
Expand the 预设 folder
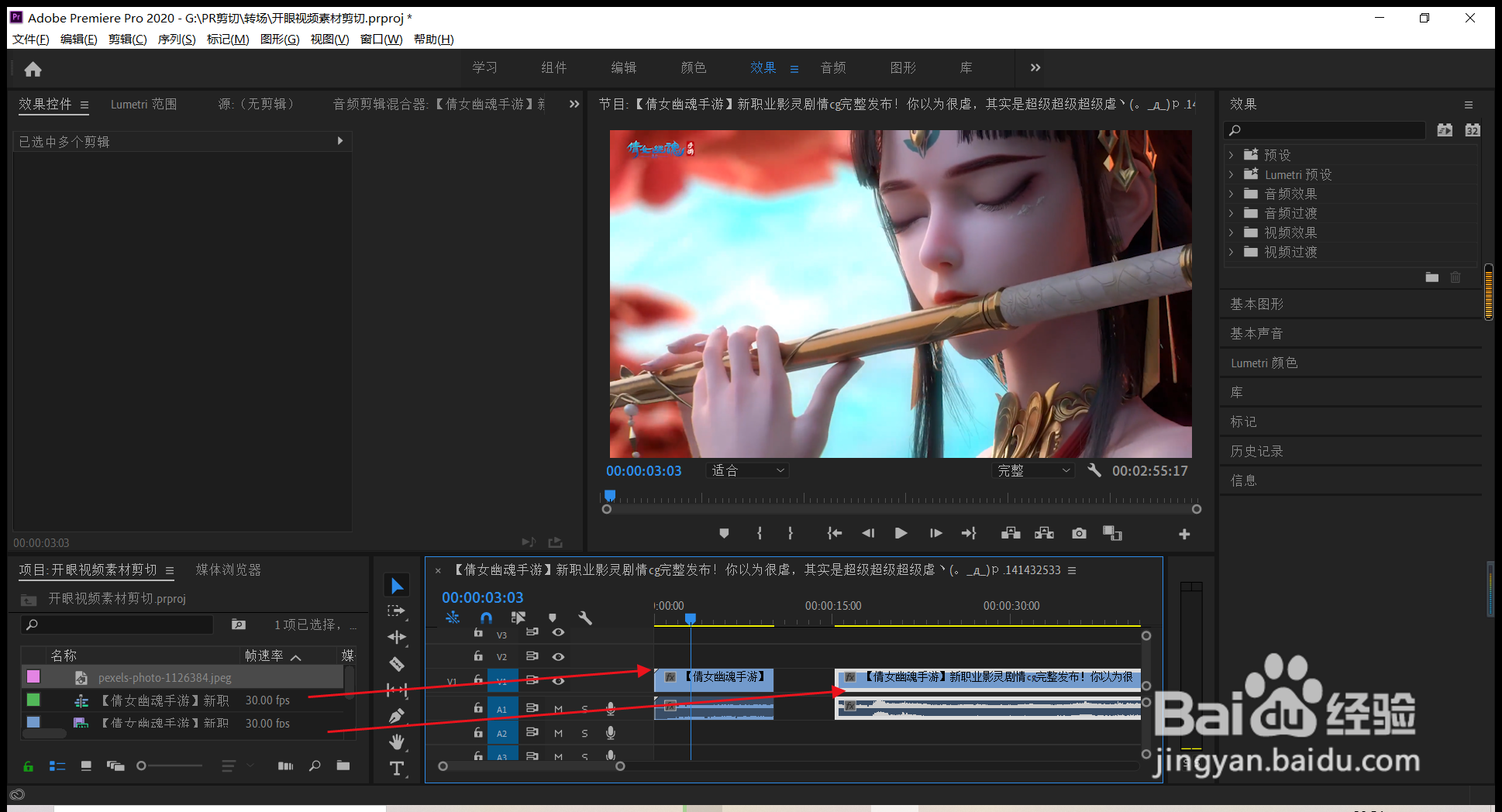point(1231,155)
